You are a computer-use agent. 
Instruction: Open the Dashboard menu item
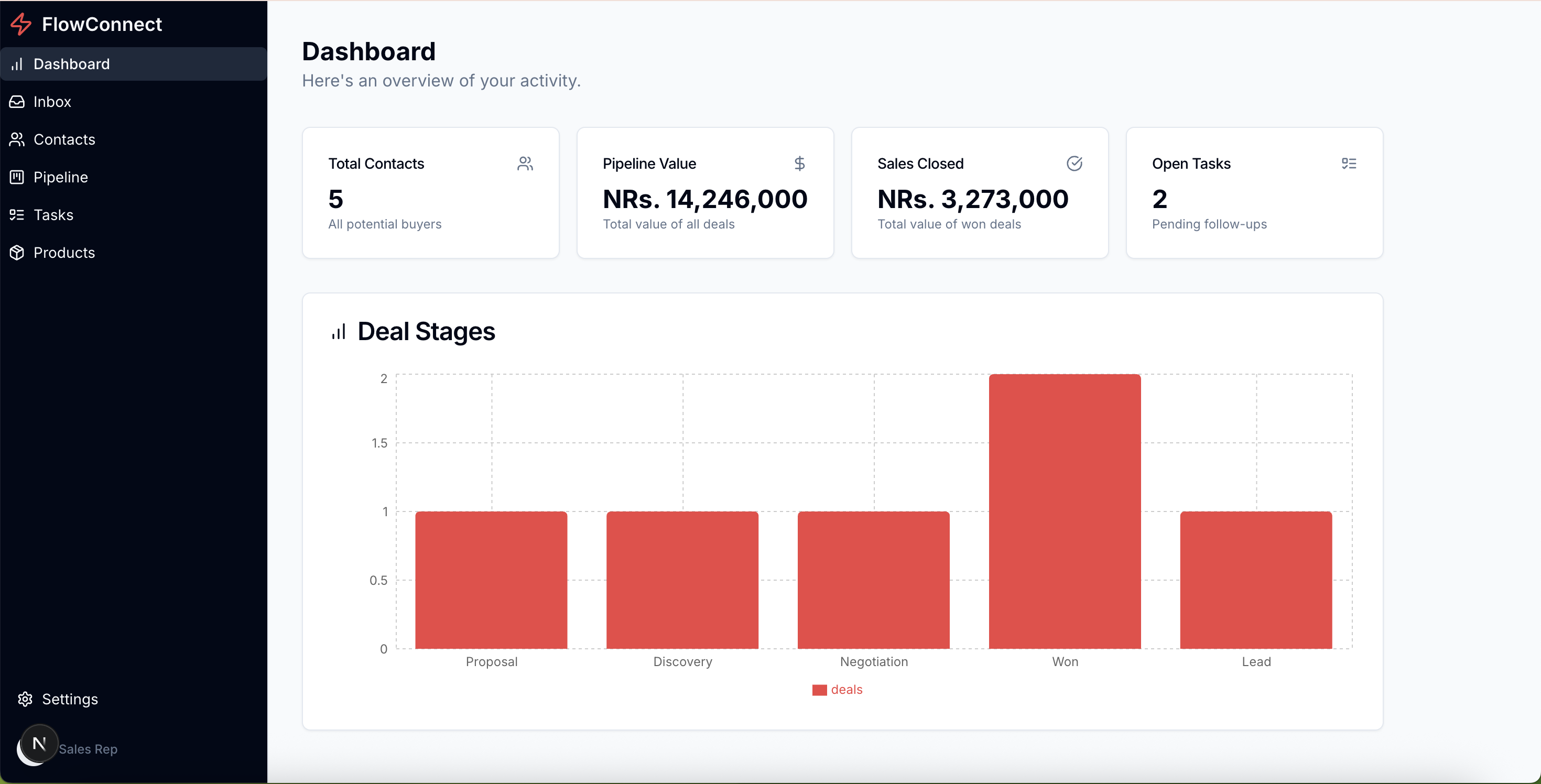[71, 64]
